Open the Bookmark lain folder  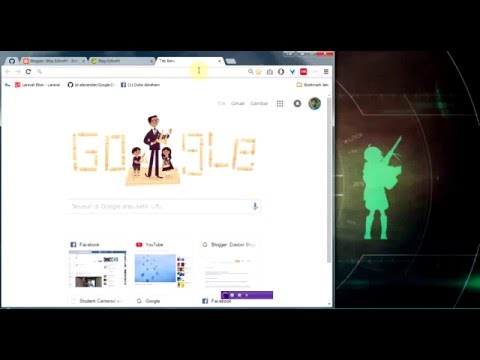click(x=312, y=85)
